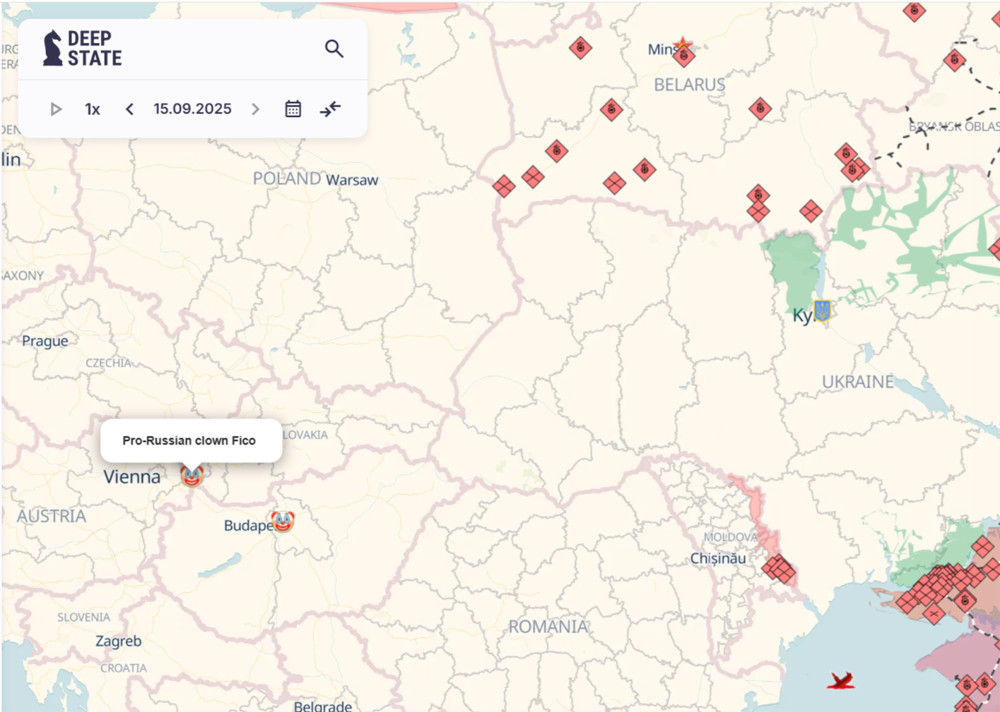This screenshot has height=712, width=1000.
Task: Click the DeepState knight logo
Action: 53,48
